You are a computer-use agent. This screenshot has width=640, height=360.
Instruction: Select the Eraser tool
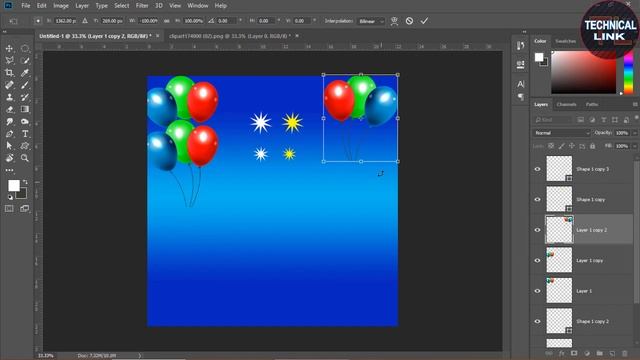pyautogui.click(x=9, y=109)
